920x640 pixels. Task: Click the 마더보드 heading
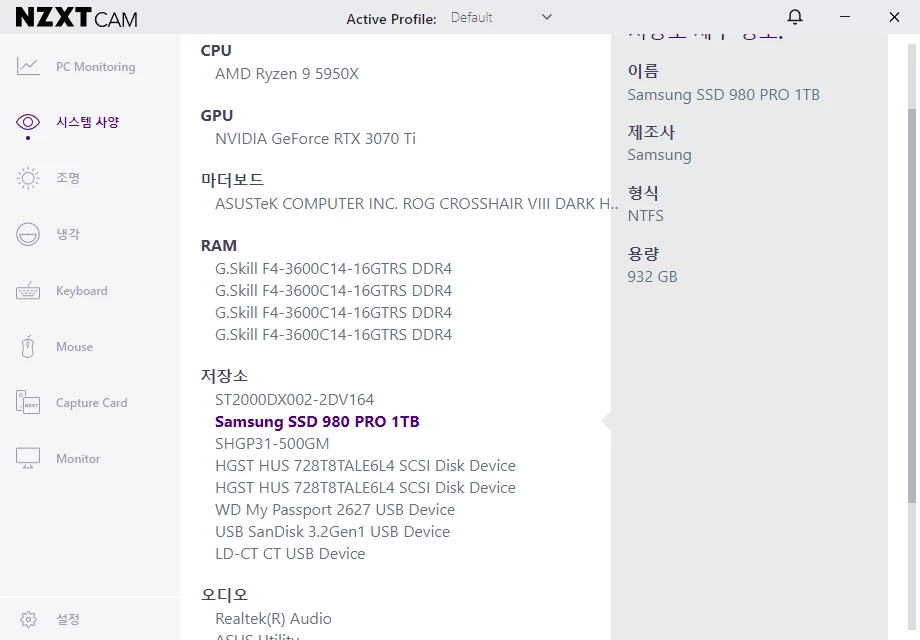point(232,180)
